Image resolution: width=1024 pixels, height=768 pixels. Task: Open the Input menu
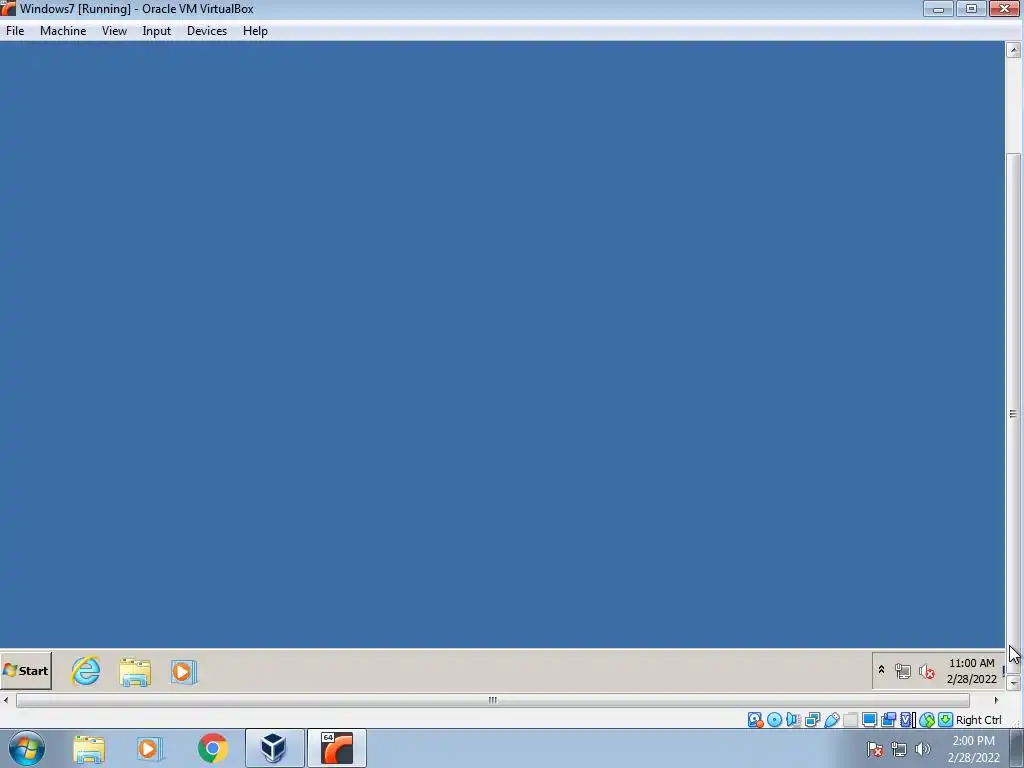157,31
